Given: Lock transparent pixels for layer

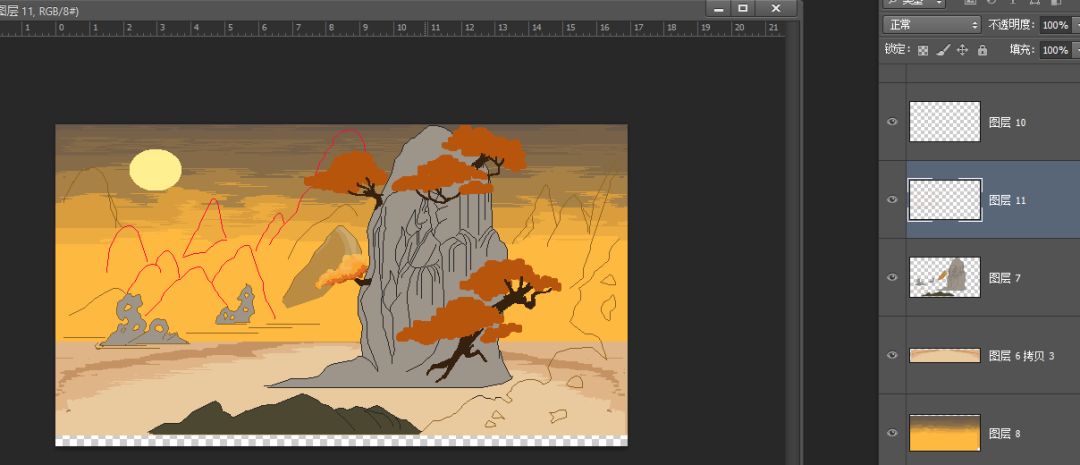Looking at the screenshot, I should pyautogui.click(x=923, y=50).
